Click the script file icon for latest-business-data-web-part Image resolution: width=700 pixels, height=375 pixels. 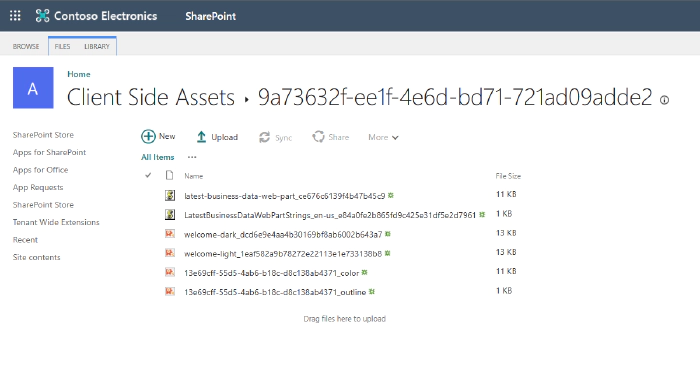coord(170,196)
